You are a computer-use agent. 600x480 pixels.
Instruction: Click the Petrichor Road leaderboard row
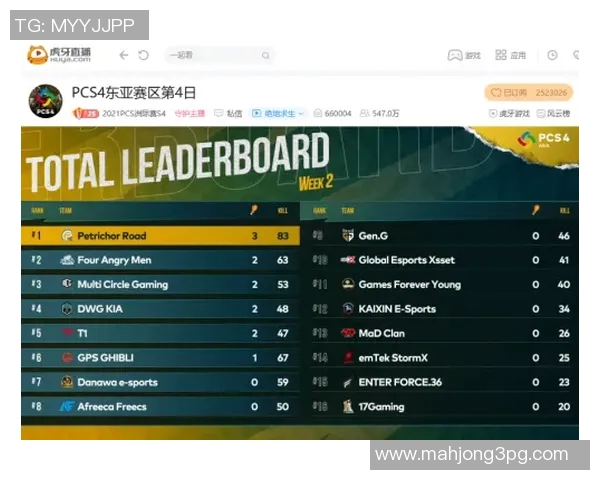click(x=159, y=236)
